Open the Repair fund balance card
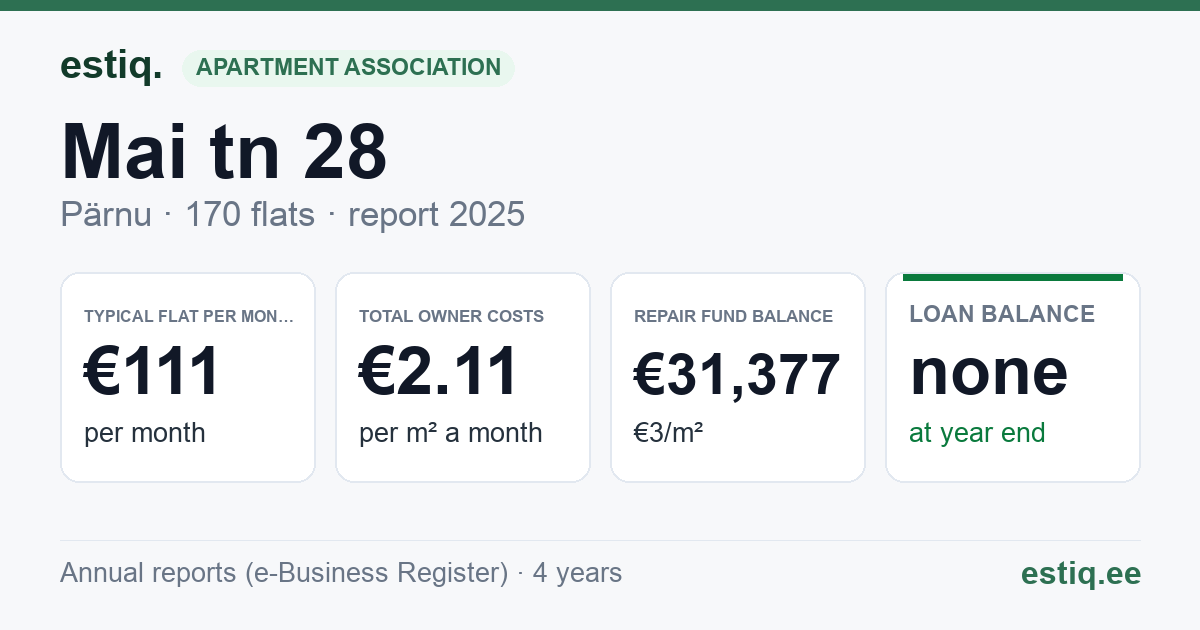This screenshot has width=1200, height=630. point(738,377)
